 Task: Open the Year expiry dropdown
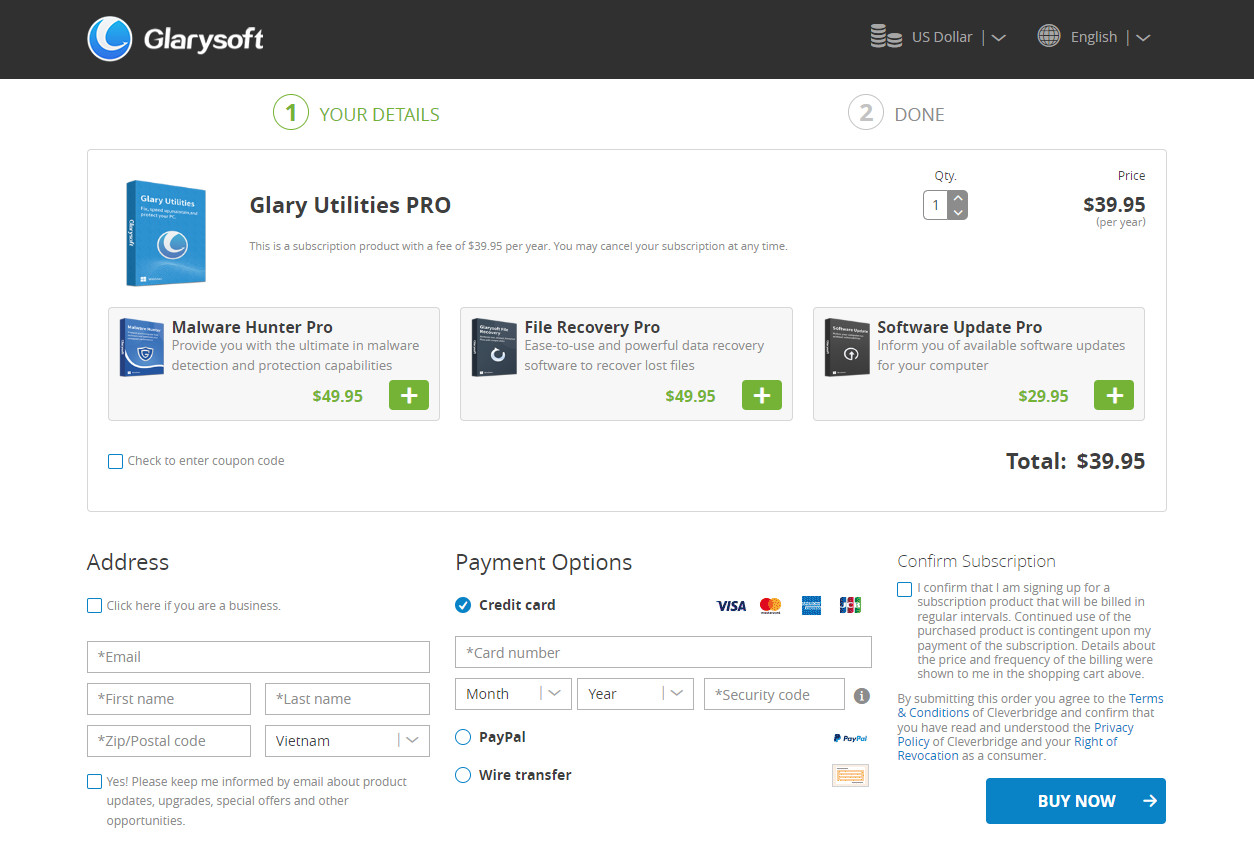pyautogui.click(x=635, y=694)
